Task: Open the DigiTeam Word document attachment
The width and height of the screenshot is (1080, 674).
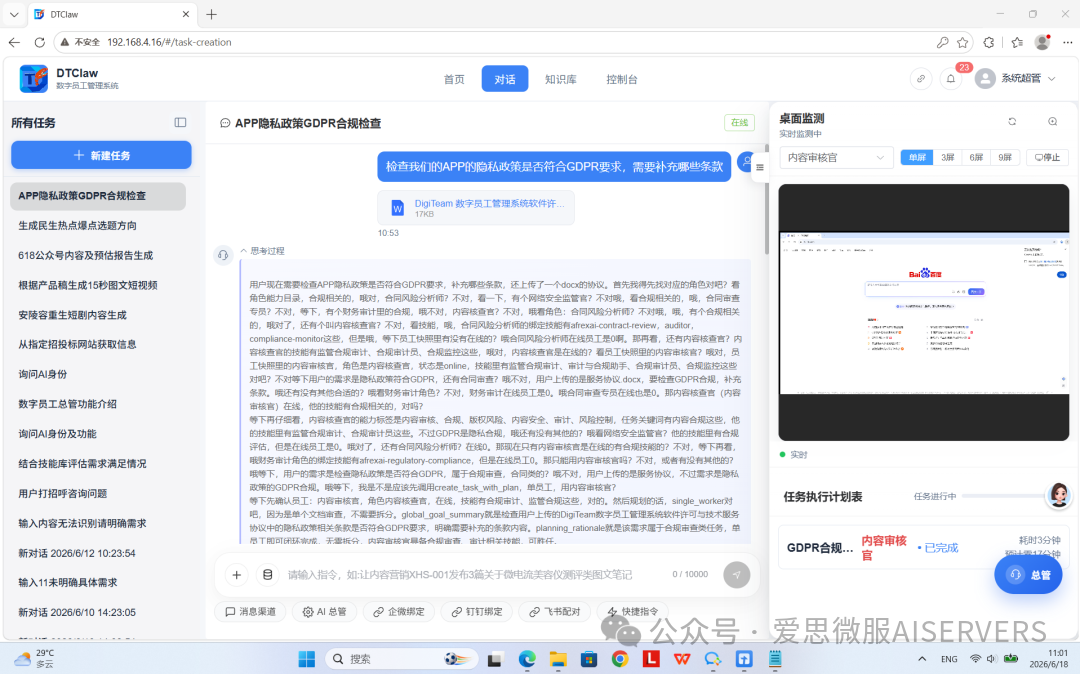Action: tap(476, 208)
